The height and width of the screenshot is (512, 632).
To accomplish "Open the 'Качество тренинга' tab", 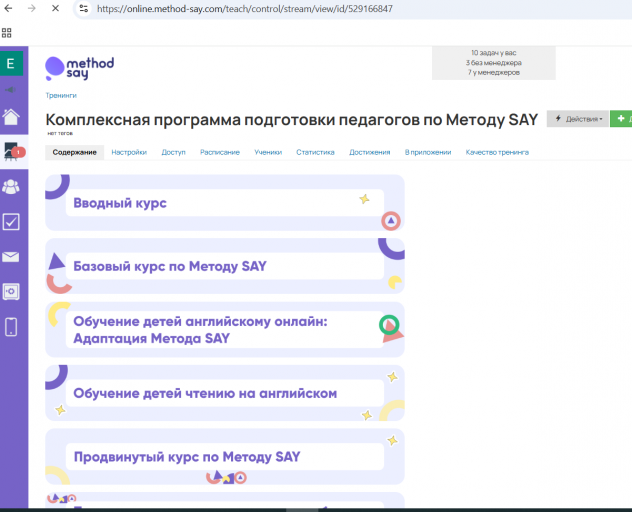I will (x=497, y=152).
